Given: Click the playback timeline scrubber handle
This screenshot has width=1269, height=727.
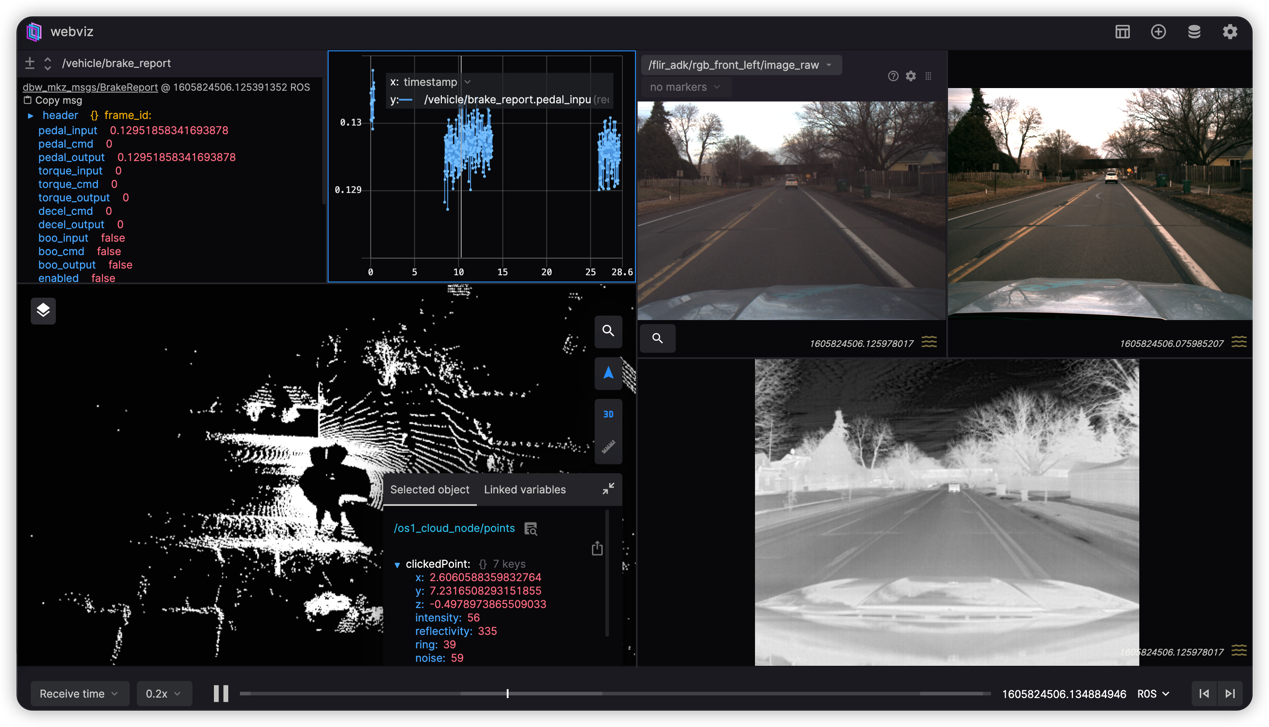Looking at the screenshot, I should point(508,693).
